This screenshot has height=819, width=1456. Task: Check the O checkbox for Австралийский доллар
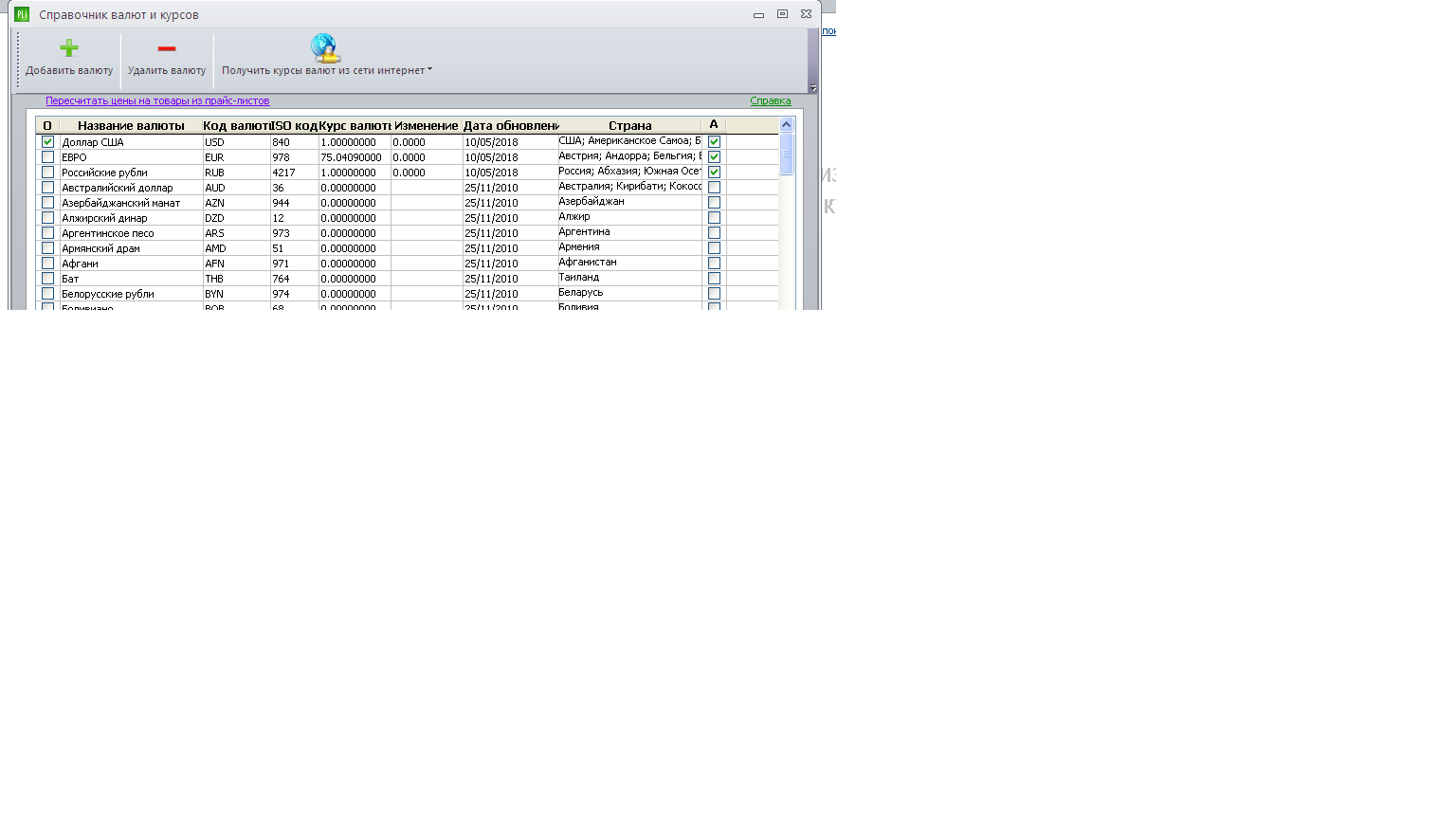click(47, 187)
